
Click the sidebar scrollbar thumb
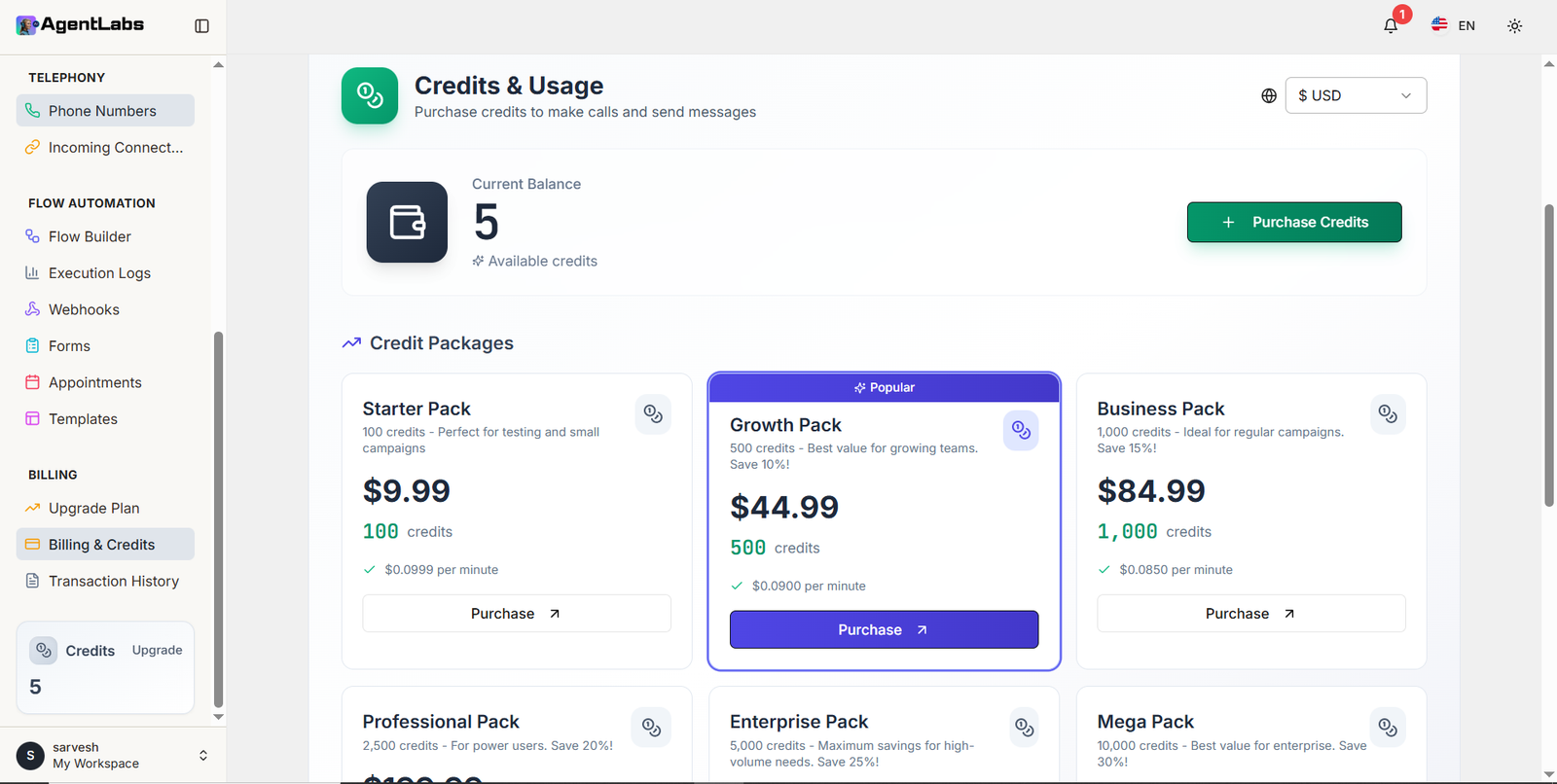tap(218, 519)
